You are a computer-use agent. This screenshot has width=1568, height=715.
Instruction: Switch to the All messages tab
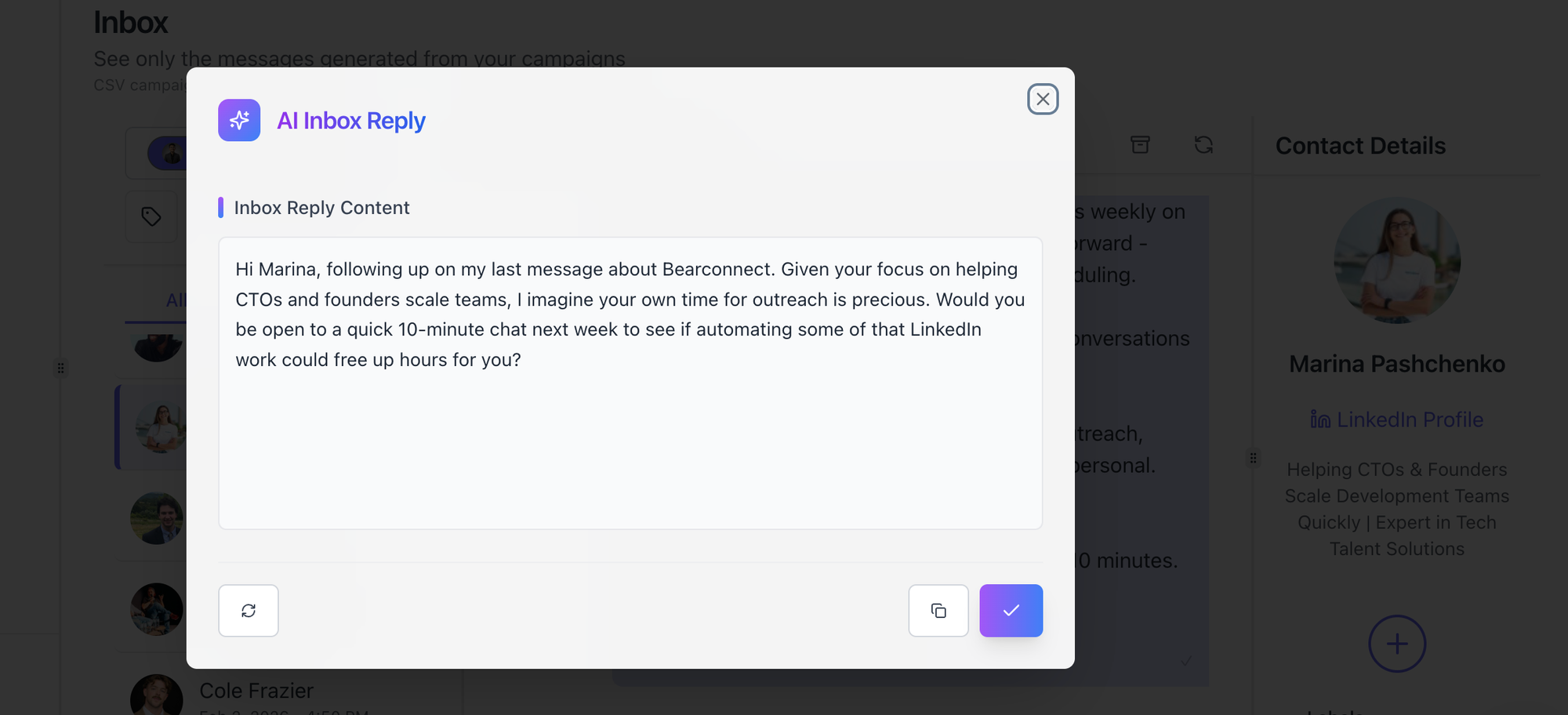[x=174, y=300]
